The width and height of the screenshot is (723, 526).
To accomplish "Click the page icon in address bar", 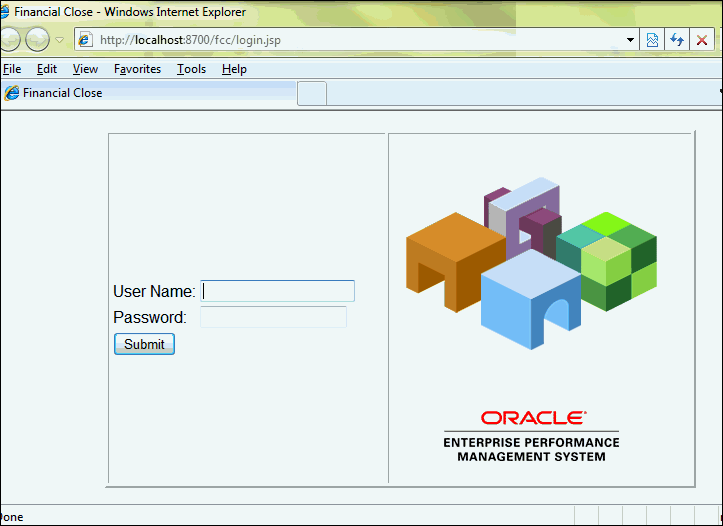I will tap(86, 40).
